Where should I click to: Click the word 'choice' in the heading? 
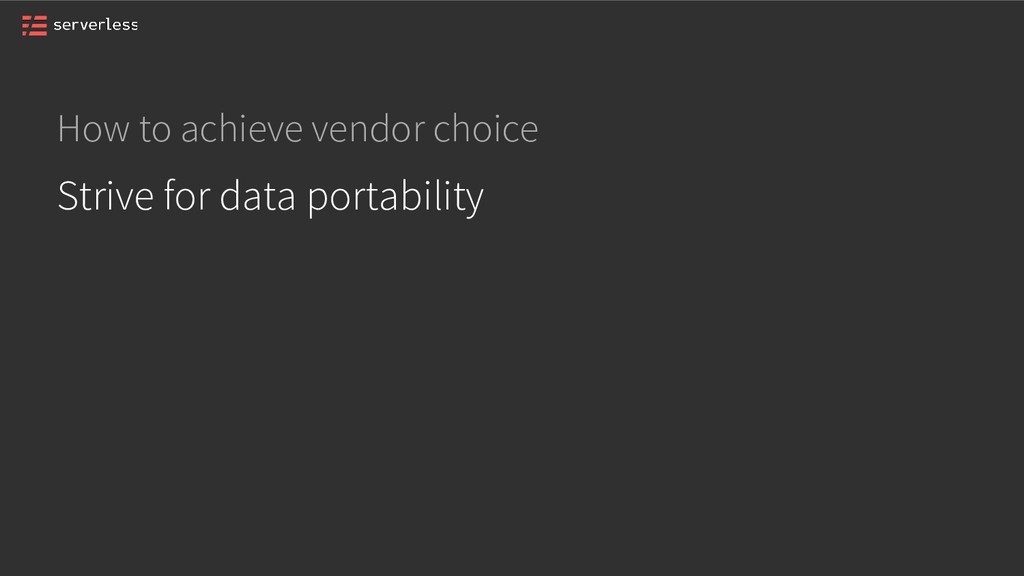(x=486, y=129)
